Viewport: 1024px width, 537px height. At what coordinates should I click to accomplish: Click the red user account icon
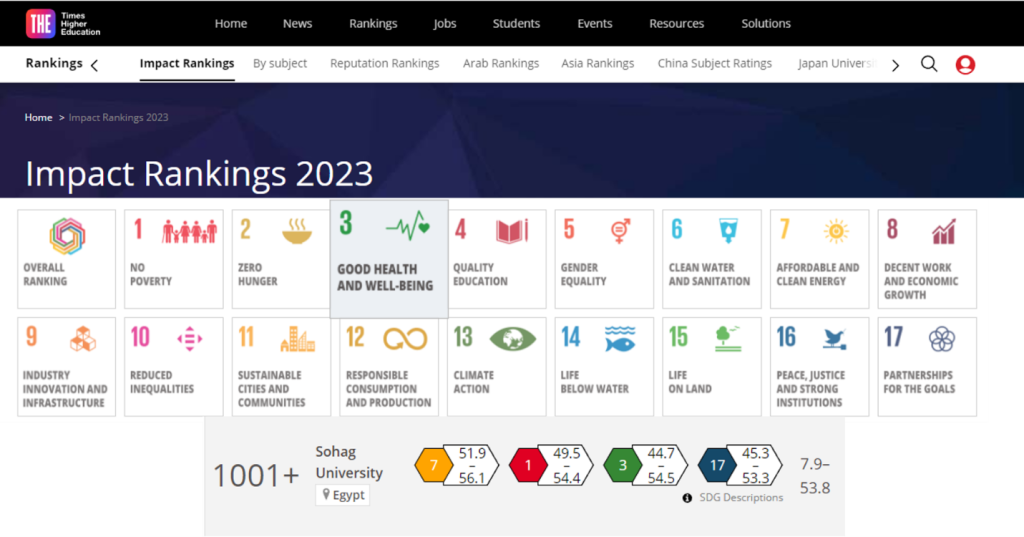coord(965,65)
